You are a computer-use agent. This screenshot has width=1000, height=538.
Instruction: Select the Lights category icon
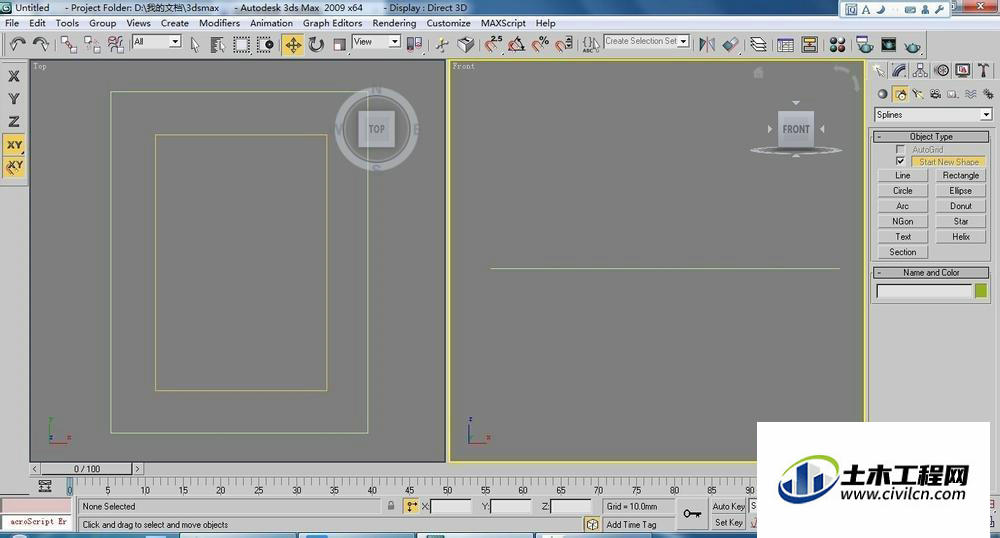(x=918, y=94)
